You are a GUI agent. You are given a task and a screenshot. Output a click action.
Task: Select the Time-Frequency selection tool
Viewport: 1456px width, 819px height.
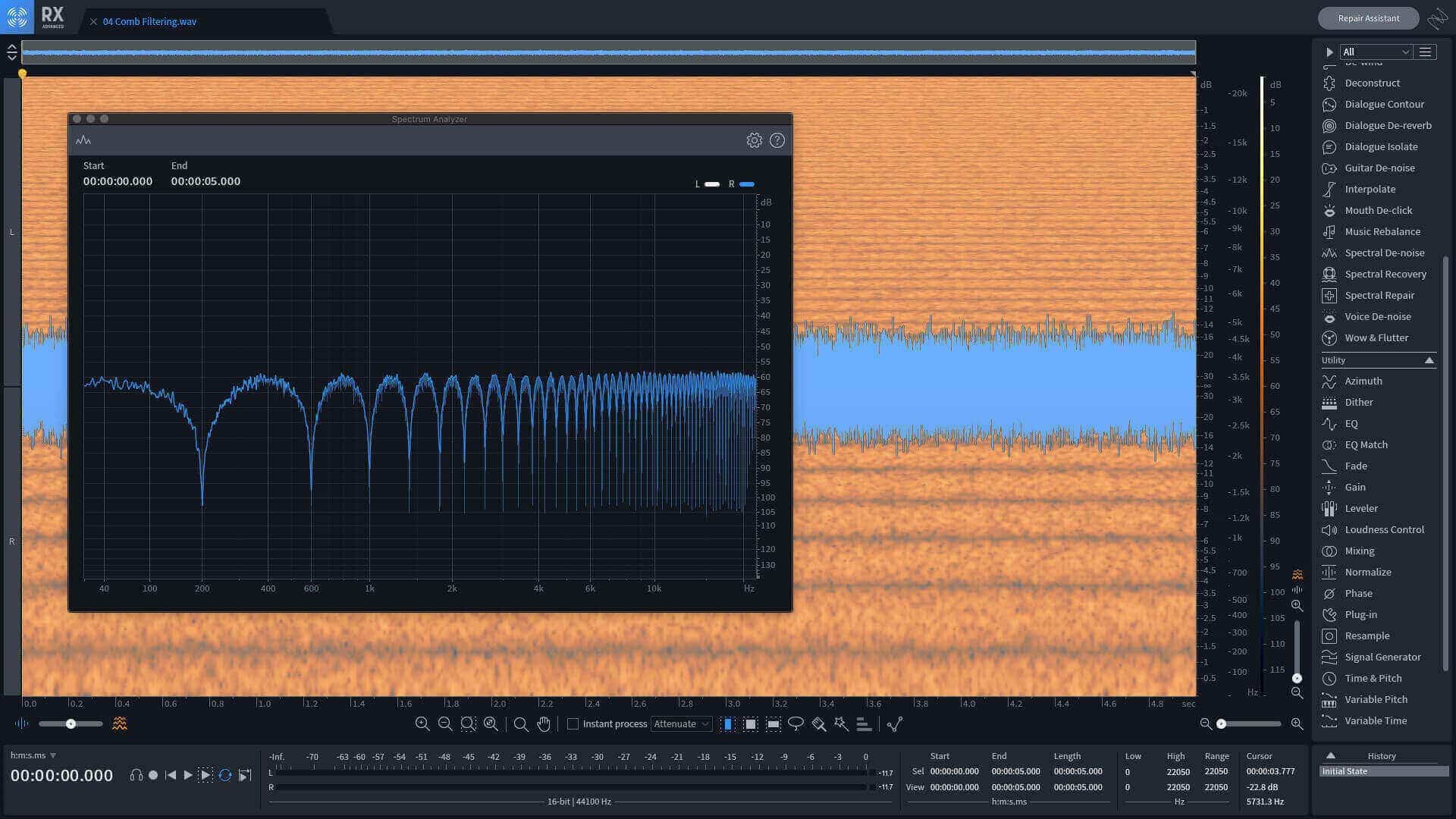[x=751, y=723]
